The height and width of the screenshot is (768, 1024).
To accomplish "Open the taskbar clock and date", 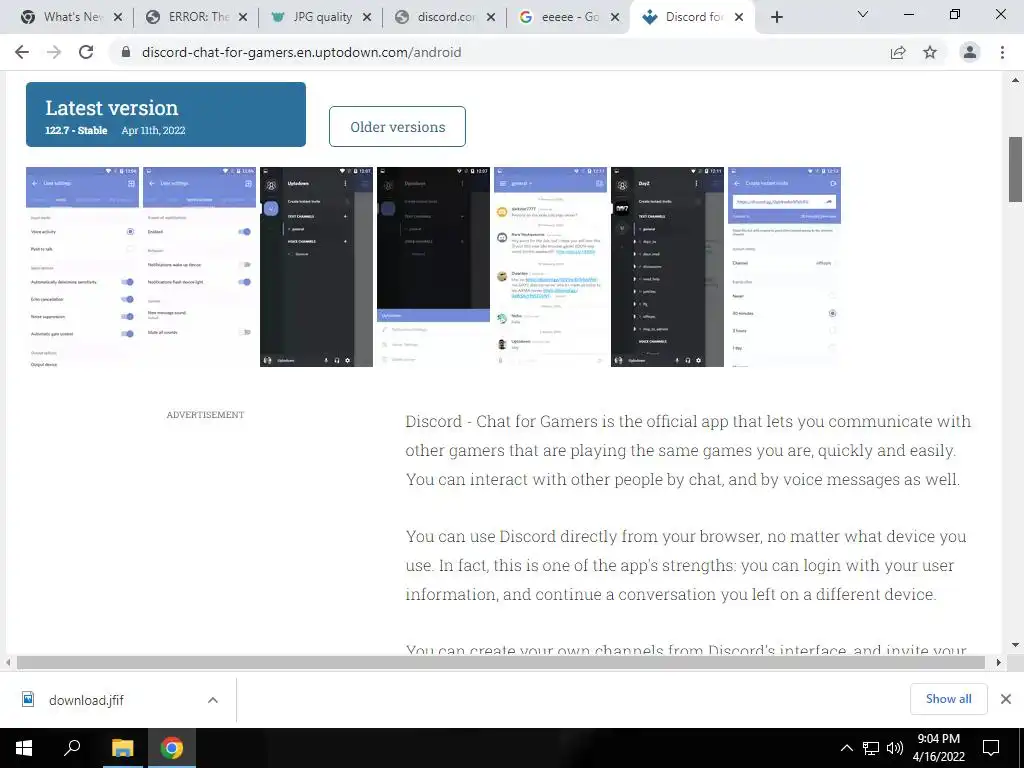I will 938,748.
